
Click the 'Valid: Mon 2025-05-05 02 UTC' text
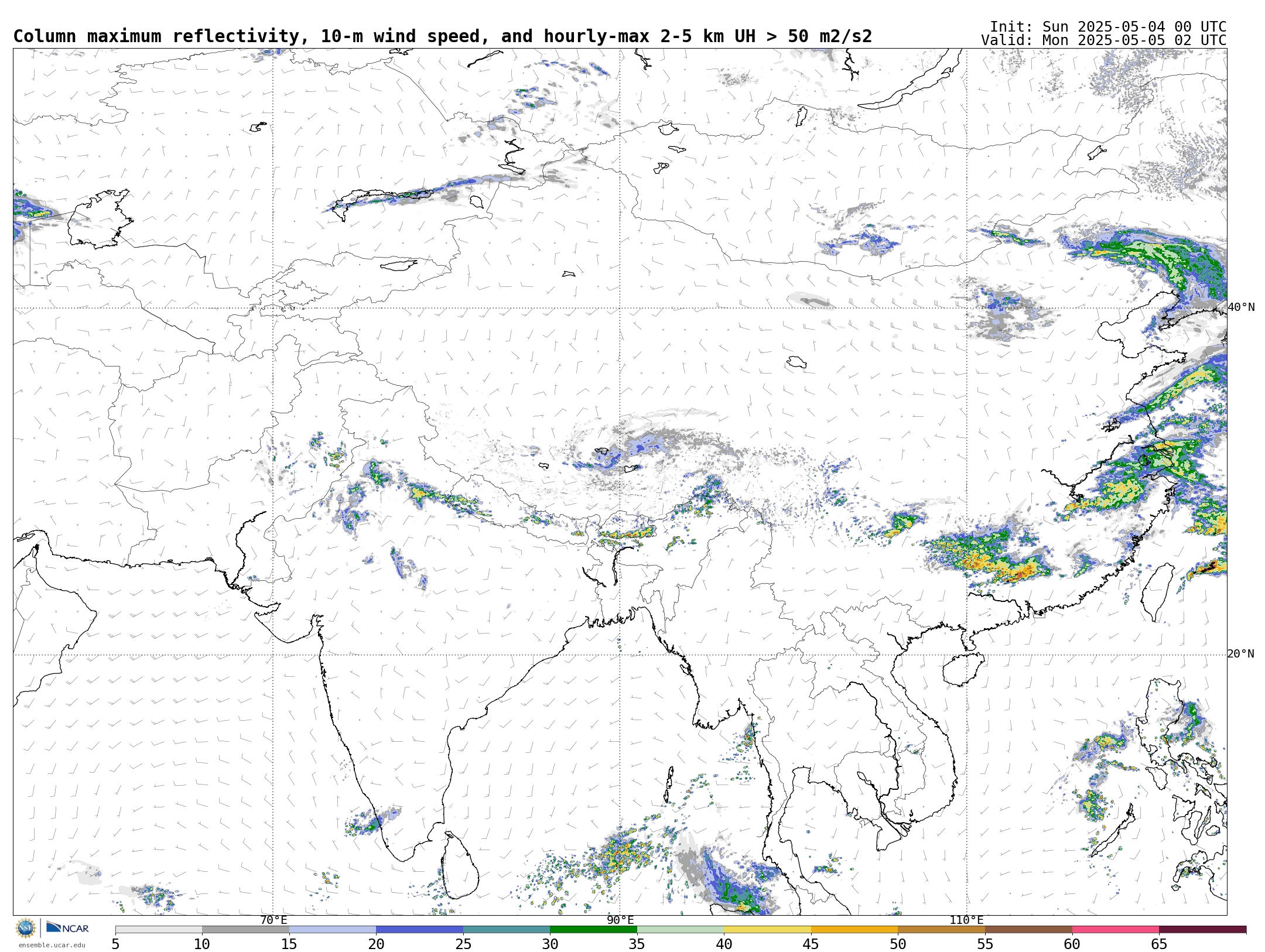click(1104, 40)
